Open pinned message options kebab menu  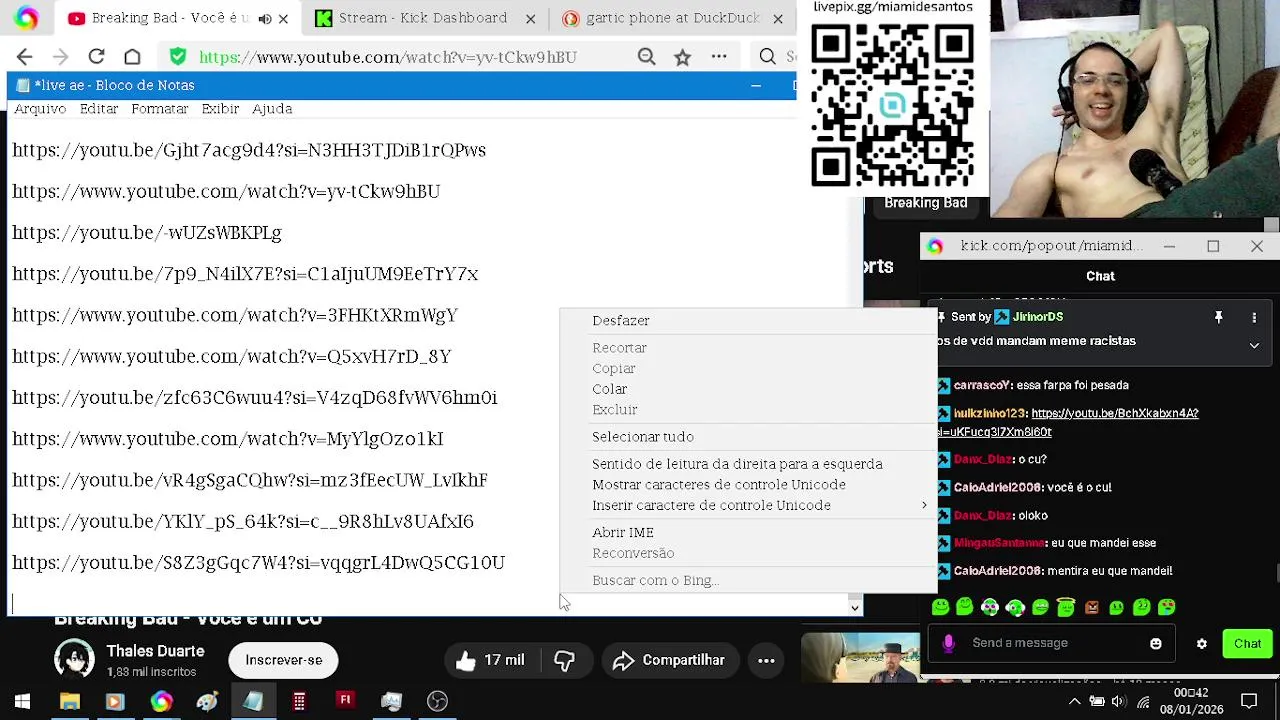pyautogui.click(x=1254, y=317)
